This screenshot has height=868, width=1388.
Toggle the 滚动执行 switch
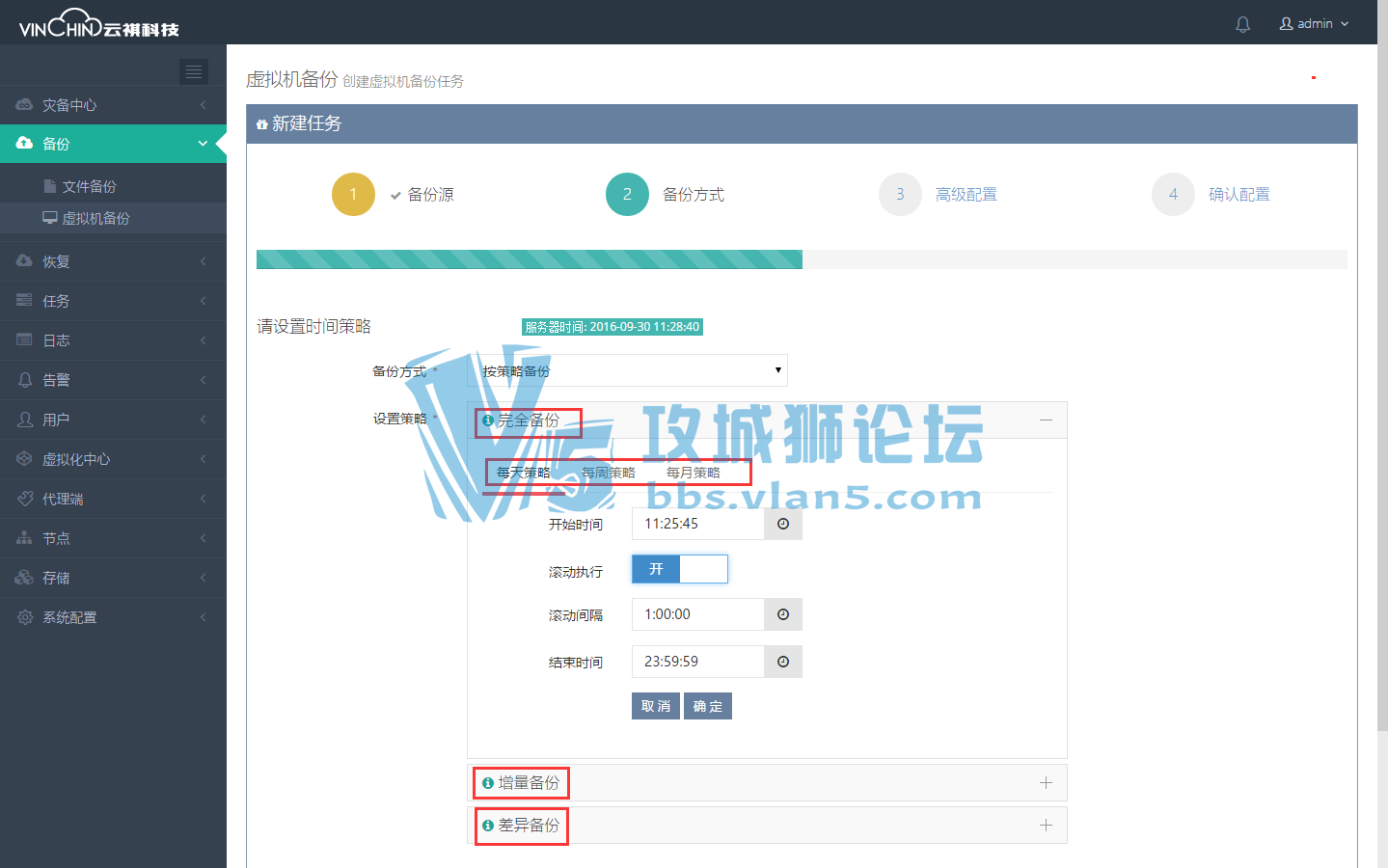click(680, 569)
